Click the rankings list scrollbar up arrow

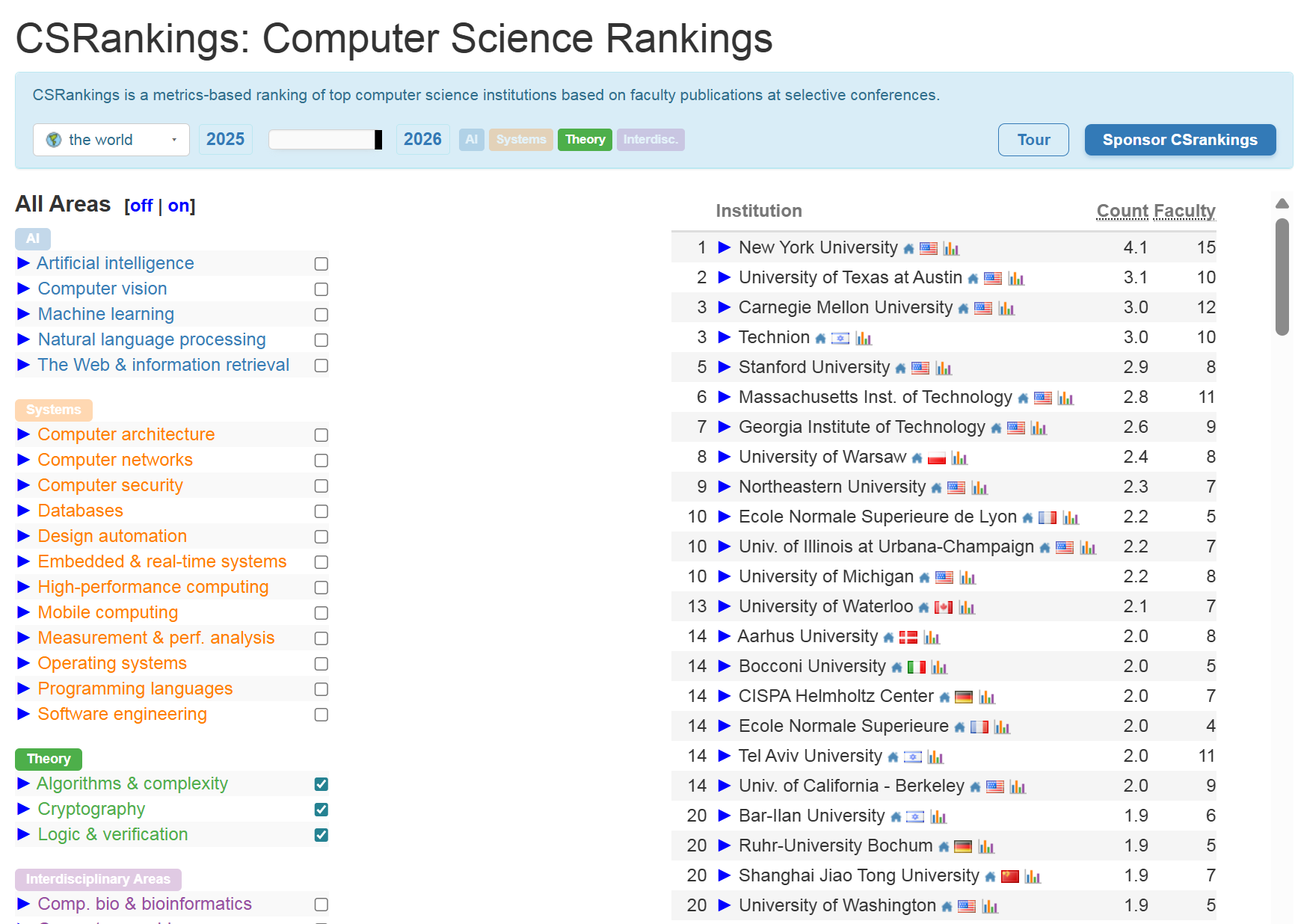(x=1282, y=203)
